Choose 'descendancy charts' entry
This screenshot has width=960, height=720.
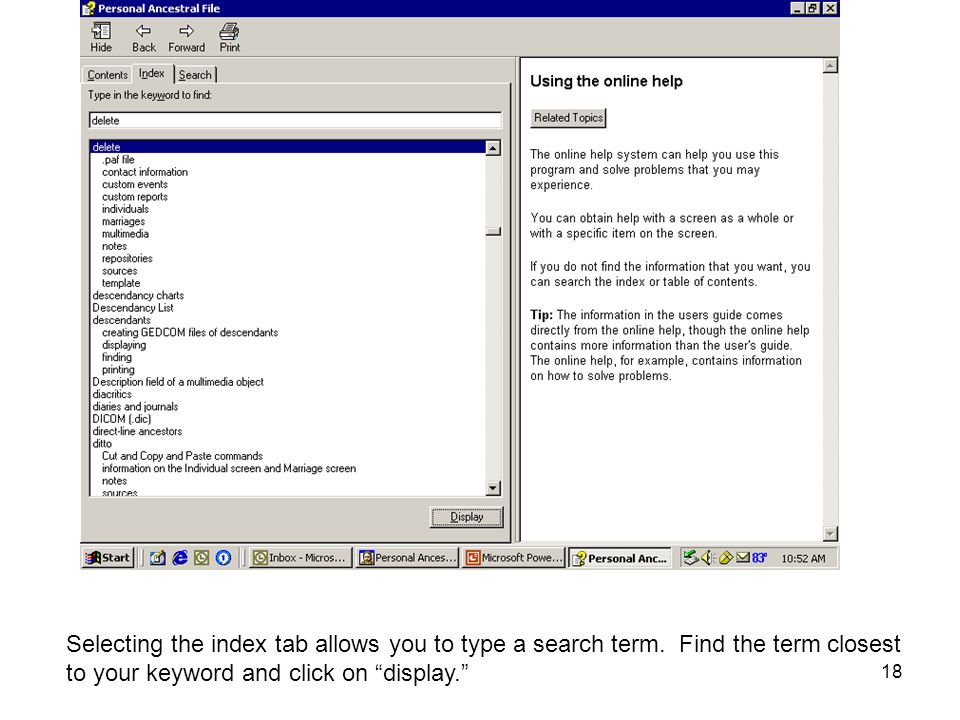click(138, 295)
